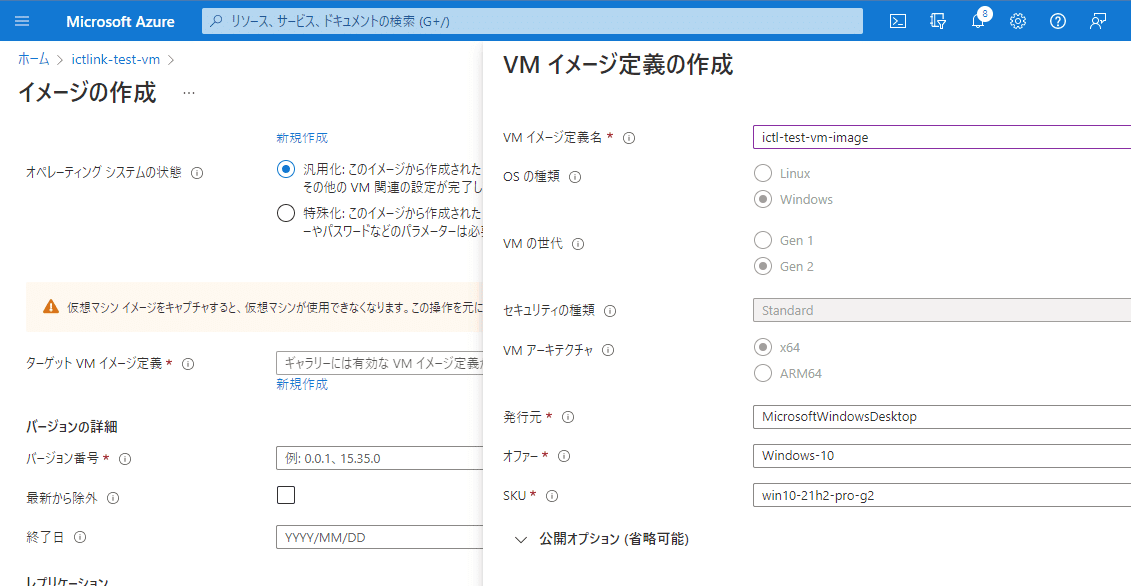This screenshot has width=1131, height=586.
Task: Select the 特殊化 radio option
Action: tap(286, 213)
